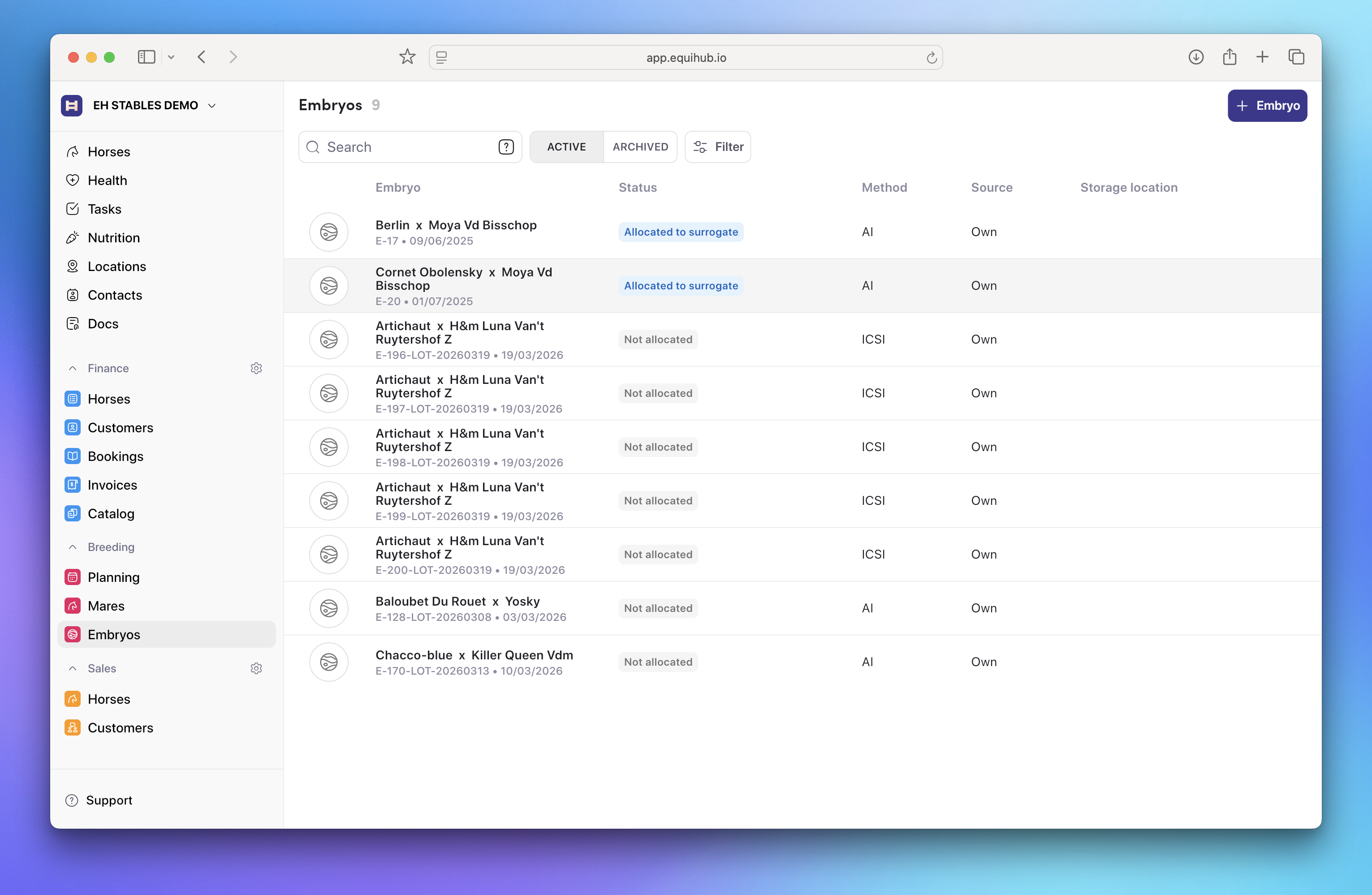
Task: Click the add Embryo button
Action: 1267,105
